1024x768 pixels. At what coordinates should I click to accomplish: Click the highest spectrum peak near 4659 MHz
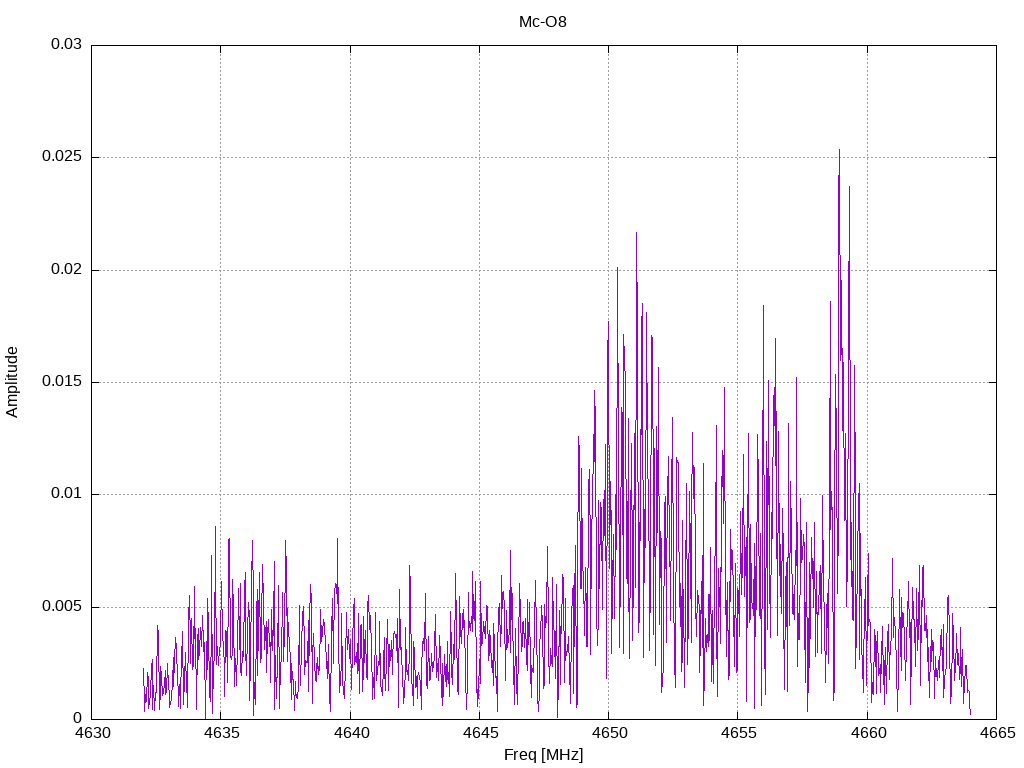pyautogui.click(x=839, y=150)
